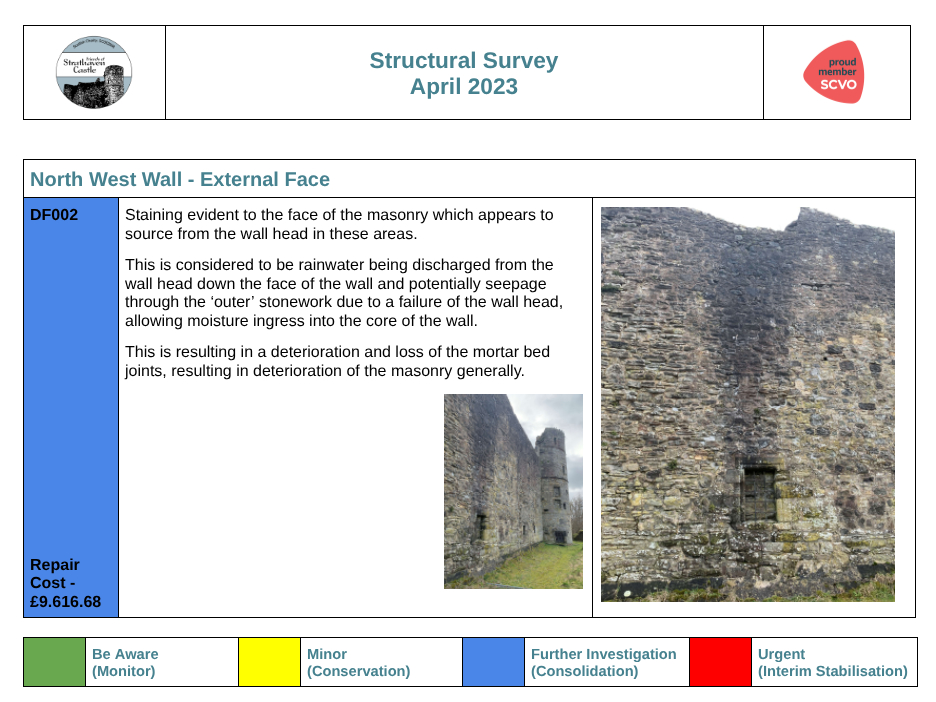Click the paragraph about rainwater discharge
The width and height of the screenshot is (936, 702).
(343, 293)
